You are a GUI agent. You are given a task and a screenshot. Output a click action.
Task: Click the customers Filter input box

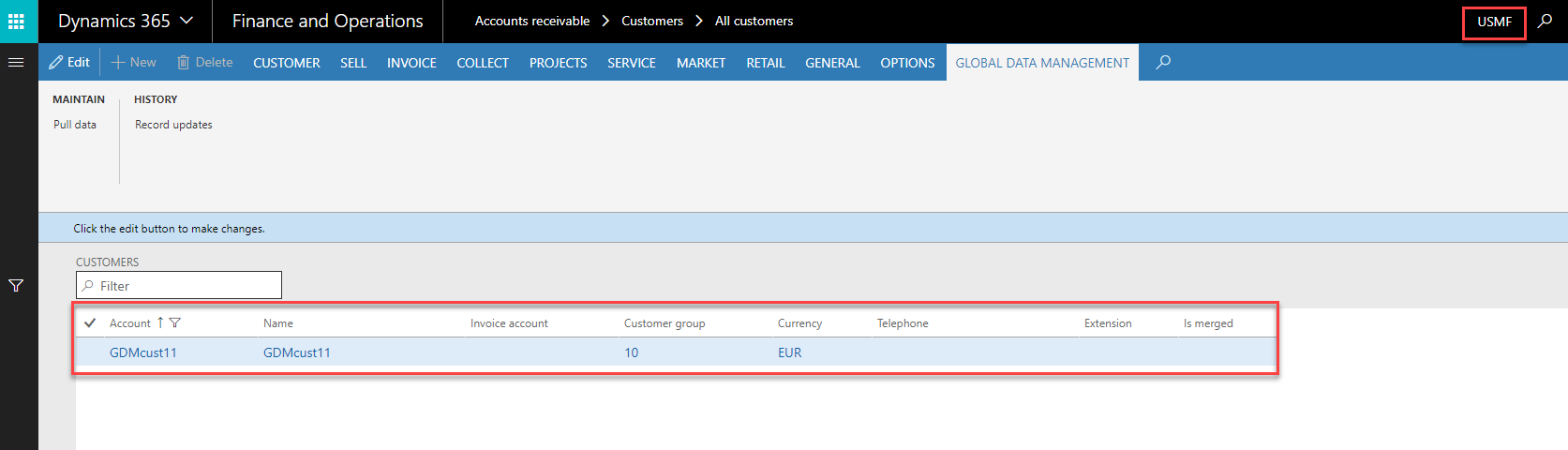click(x=179, y=285)
